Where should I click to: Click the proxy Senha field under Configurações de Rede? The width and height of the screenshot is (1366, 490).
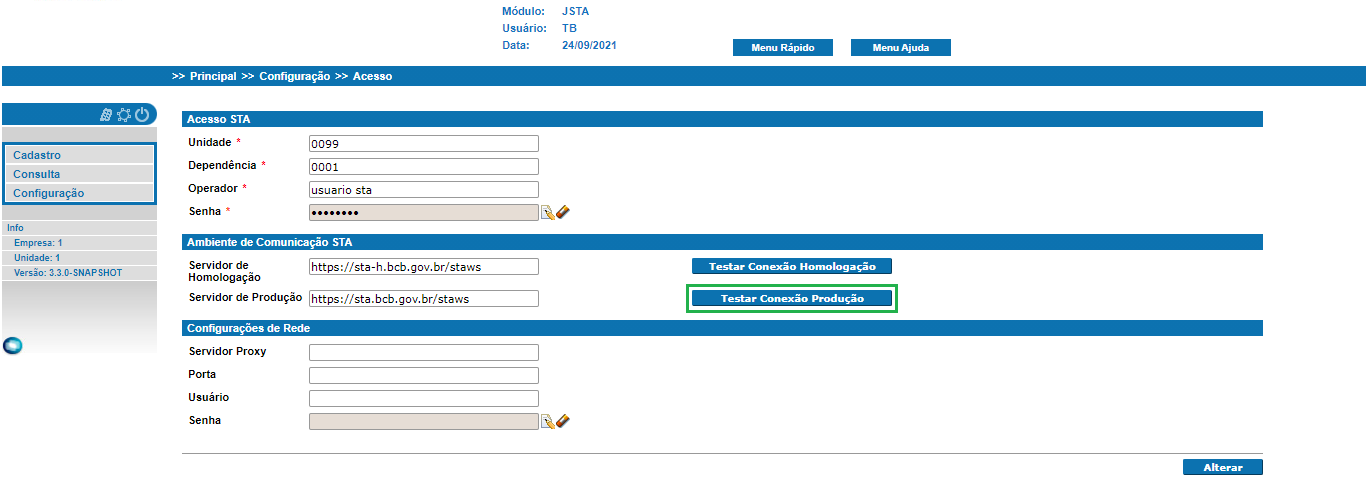click(x=424, y=421)
